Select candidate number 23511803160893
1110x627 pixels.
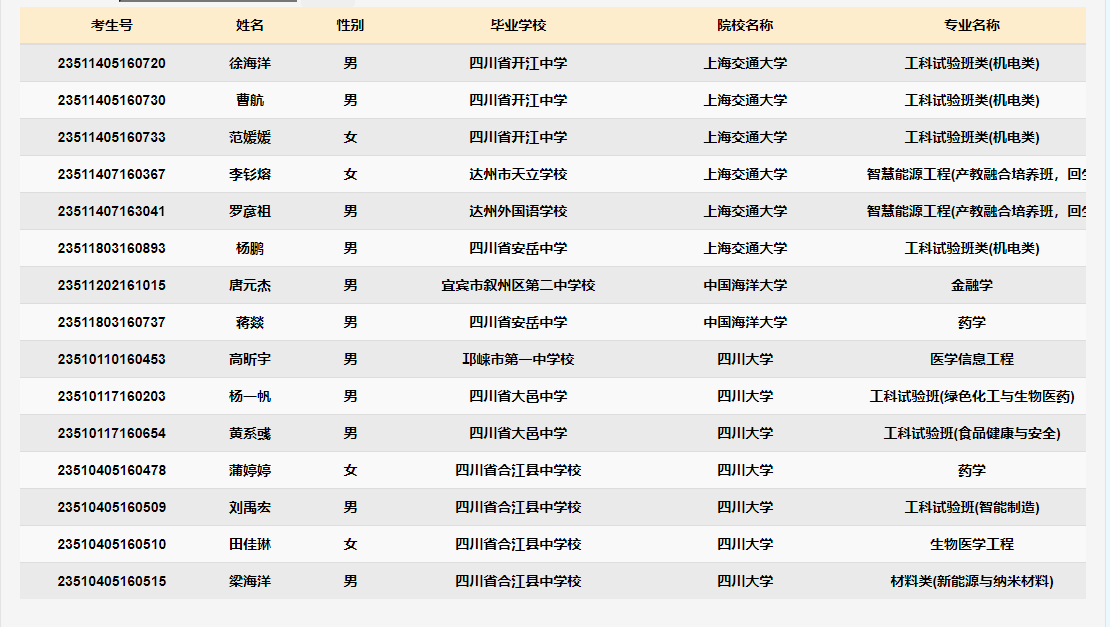pyautogui.click(x=112, y=248)
